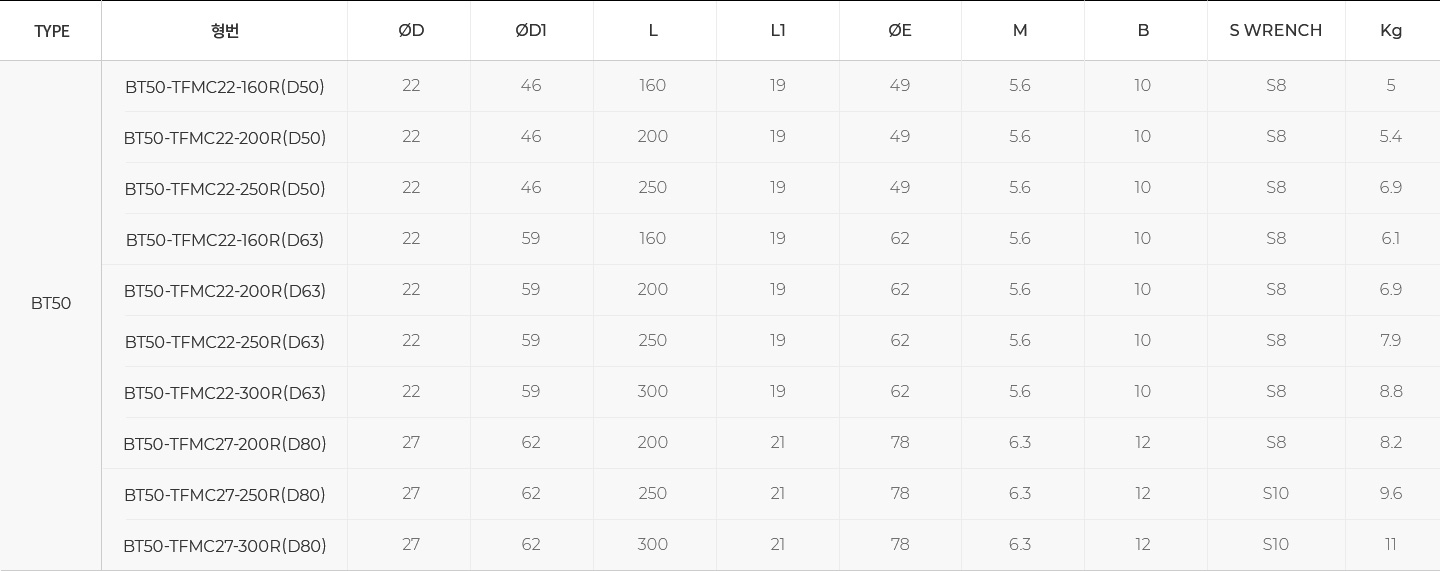Select model BT50-TFMC27-300R(D80)
The width and height of the screenshot is (1440, 571).
225,546
